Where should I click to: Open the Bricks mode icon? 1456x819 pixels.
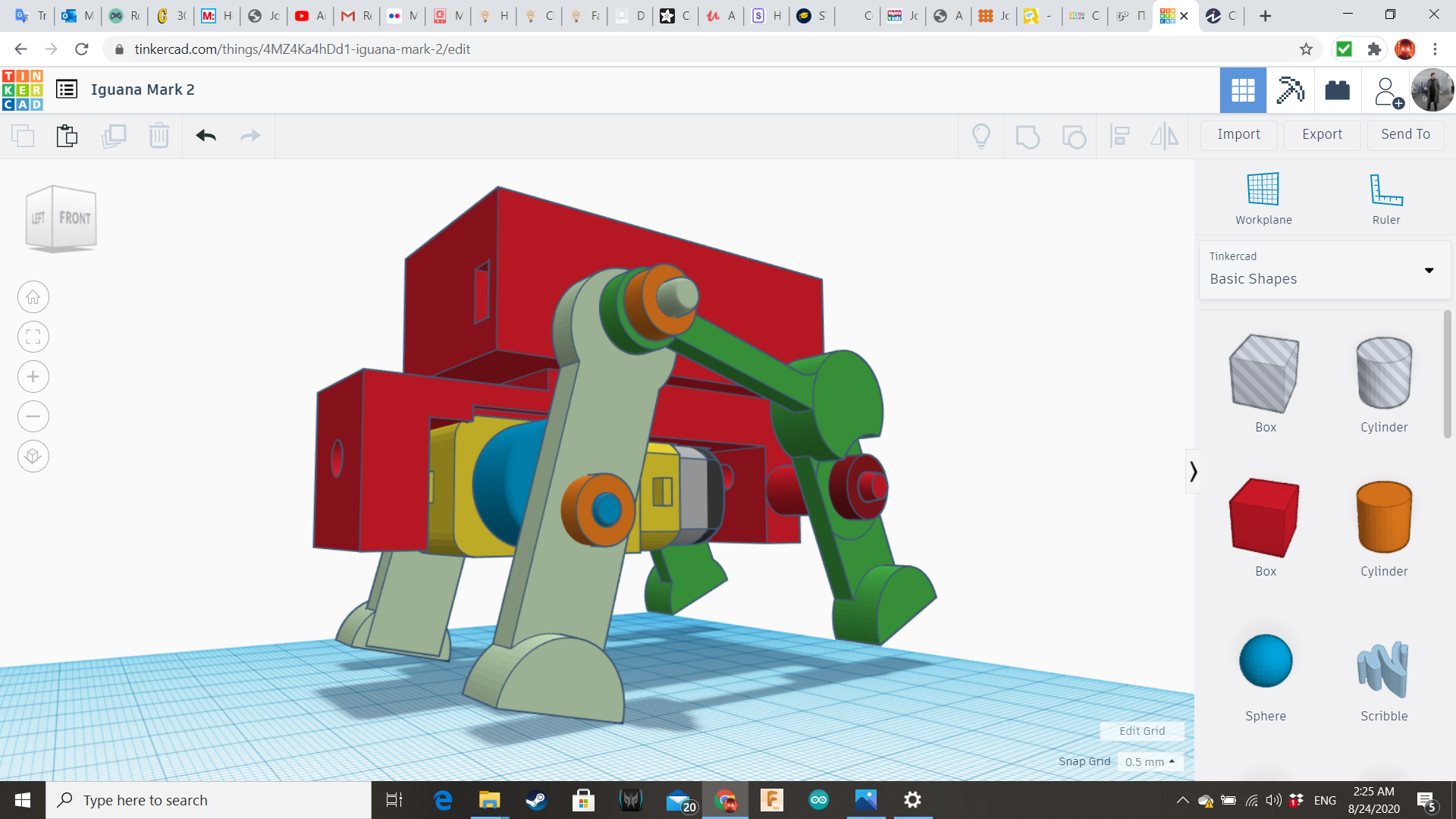click(1337, 90)
